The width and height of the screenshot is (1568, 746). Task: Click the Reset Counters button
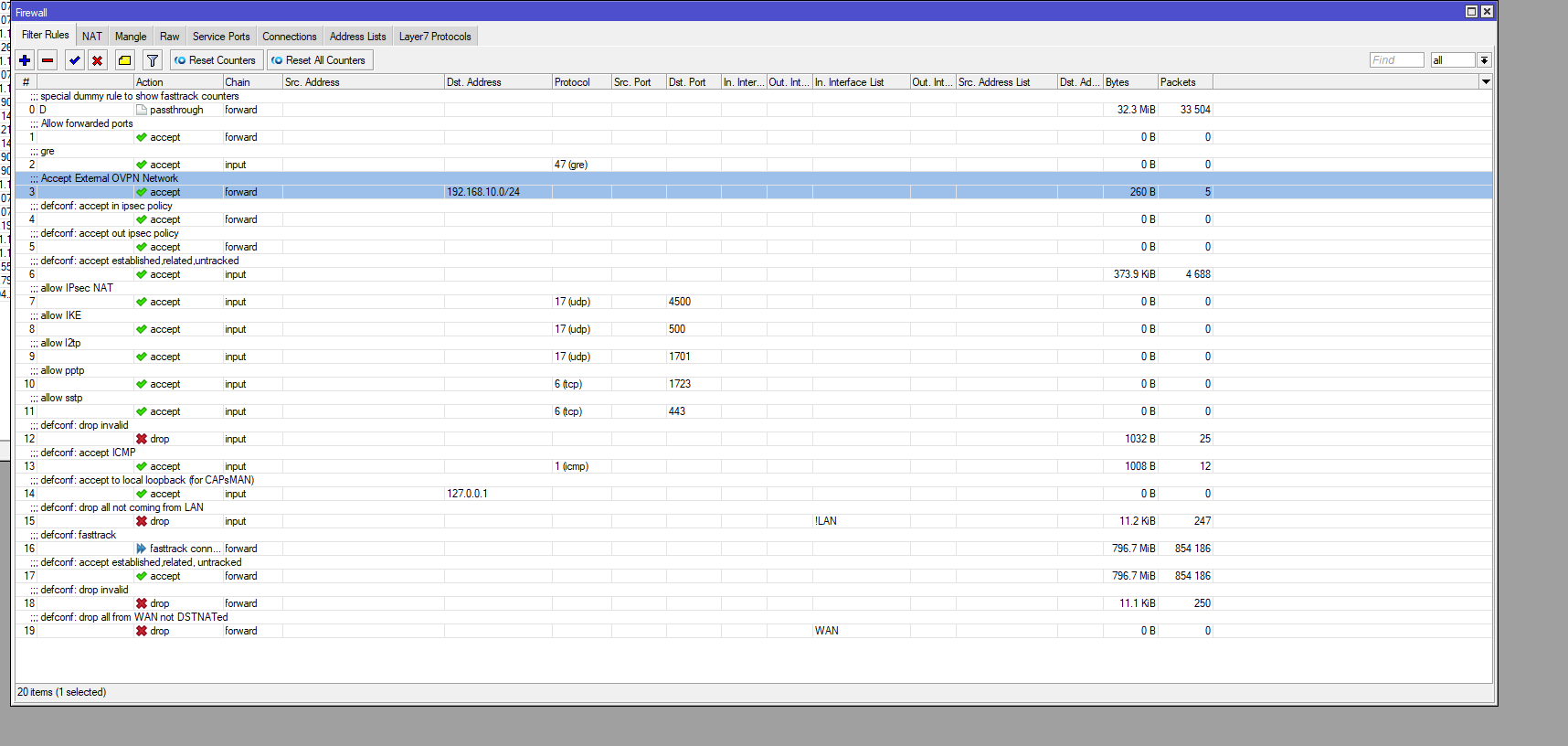pyautogui.click(x=216, y=60)
